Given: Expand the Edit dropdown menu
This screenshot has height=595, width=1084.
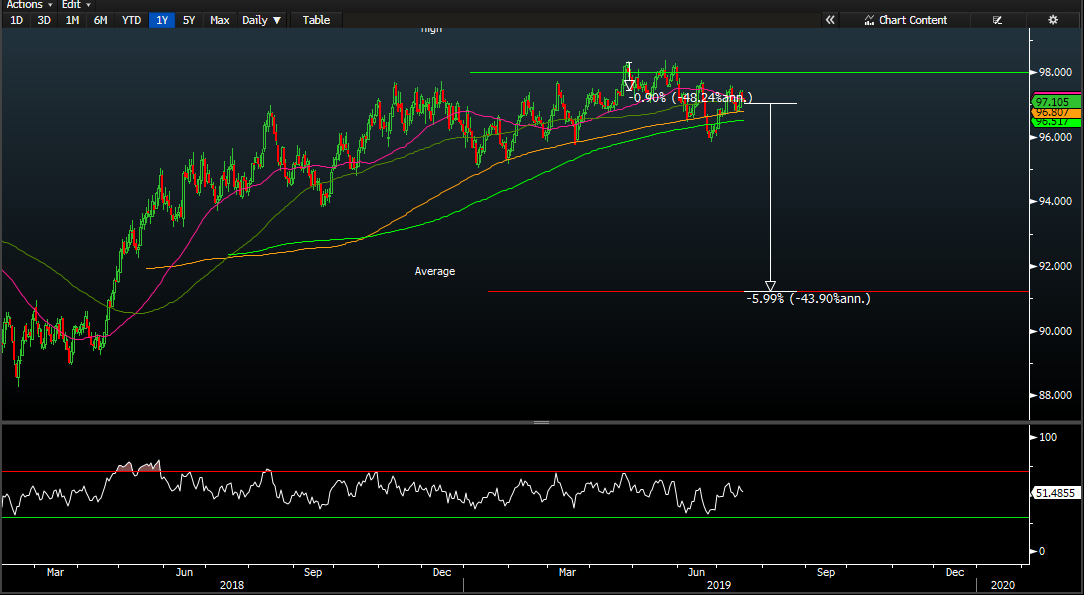Looking at the screenshot, I should click(x=76, y=5).
